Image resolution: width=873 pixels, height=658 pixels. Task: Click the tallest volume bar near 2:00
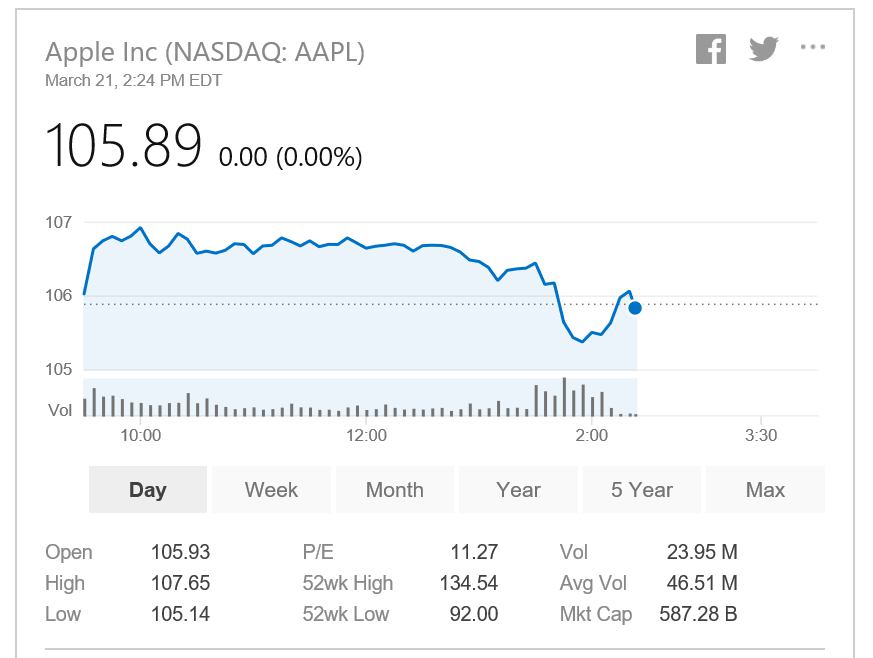564,397
